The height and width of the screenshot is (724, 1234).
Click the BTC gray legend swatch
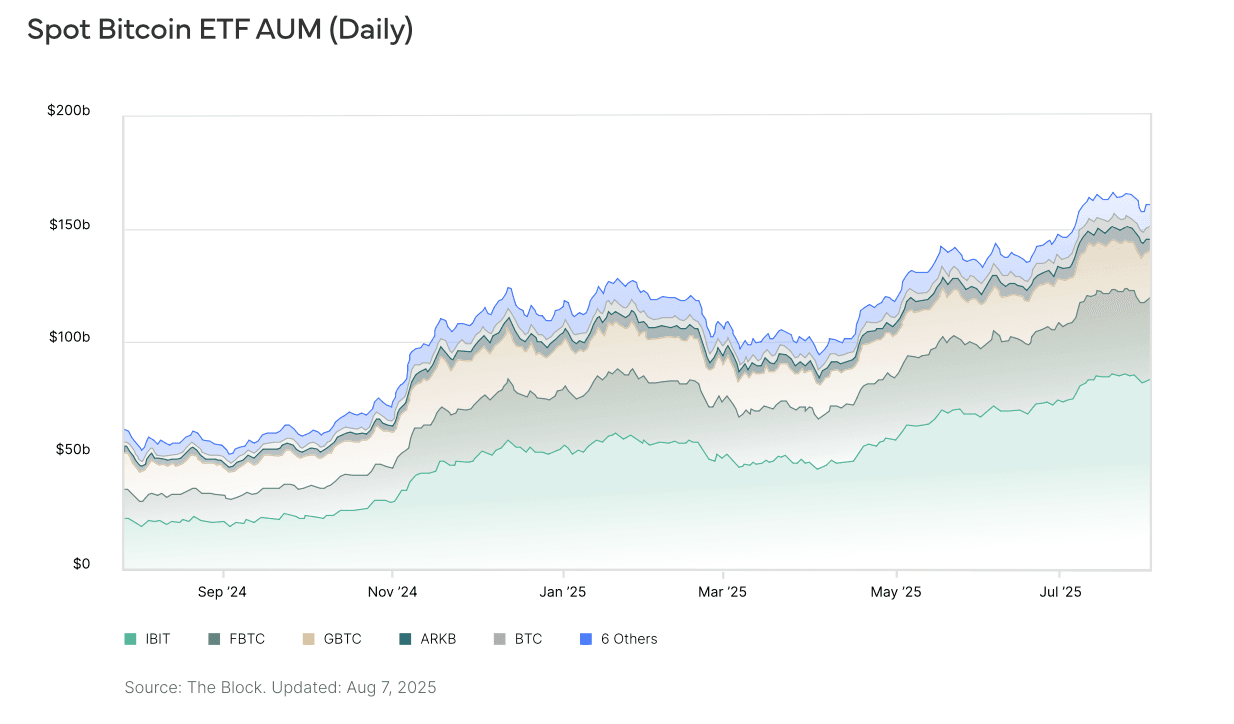coord(500,639)
